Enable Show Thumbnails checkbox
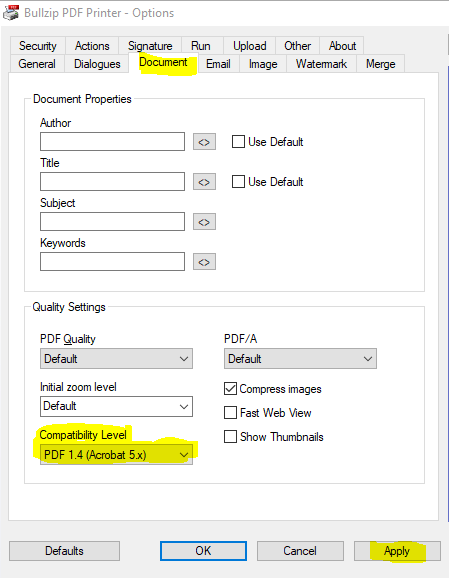Viewport: 449px width, 578px height. tap(230, 436)
